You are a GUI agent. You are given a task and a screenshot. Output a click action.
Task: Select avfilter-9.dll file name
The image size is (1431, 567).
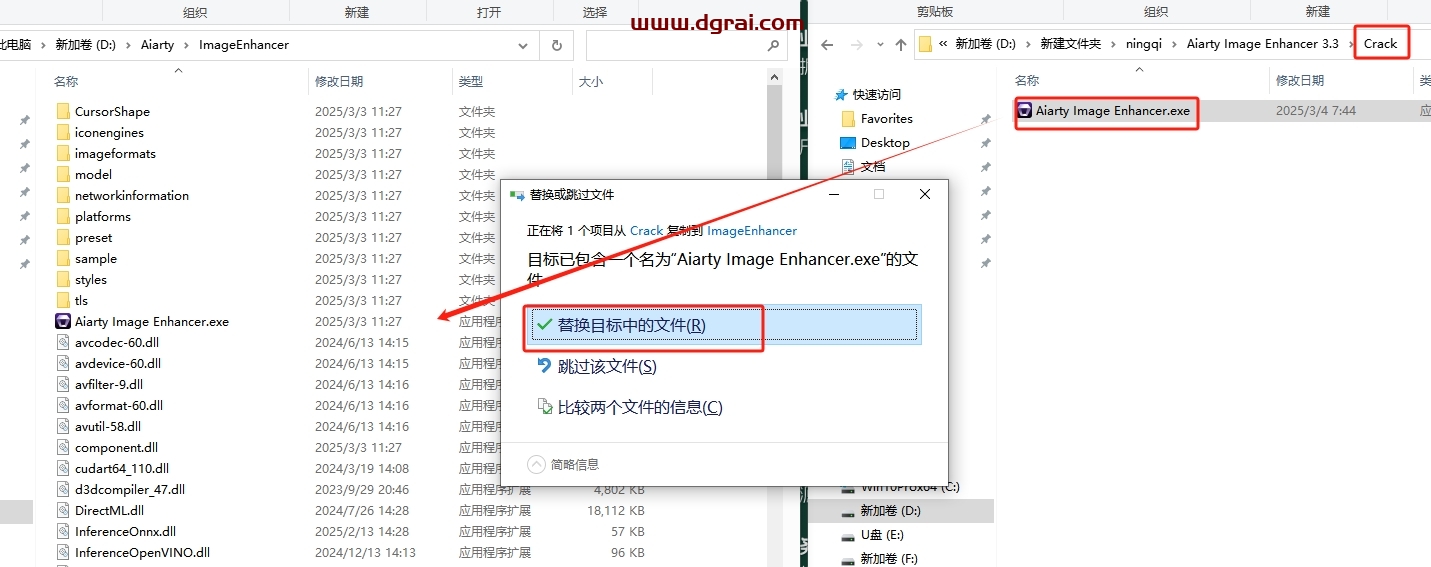coord(109,385)
